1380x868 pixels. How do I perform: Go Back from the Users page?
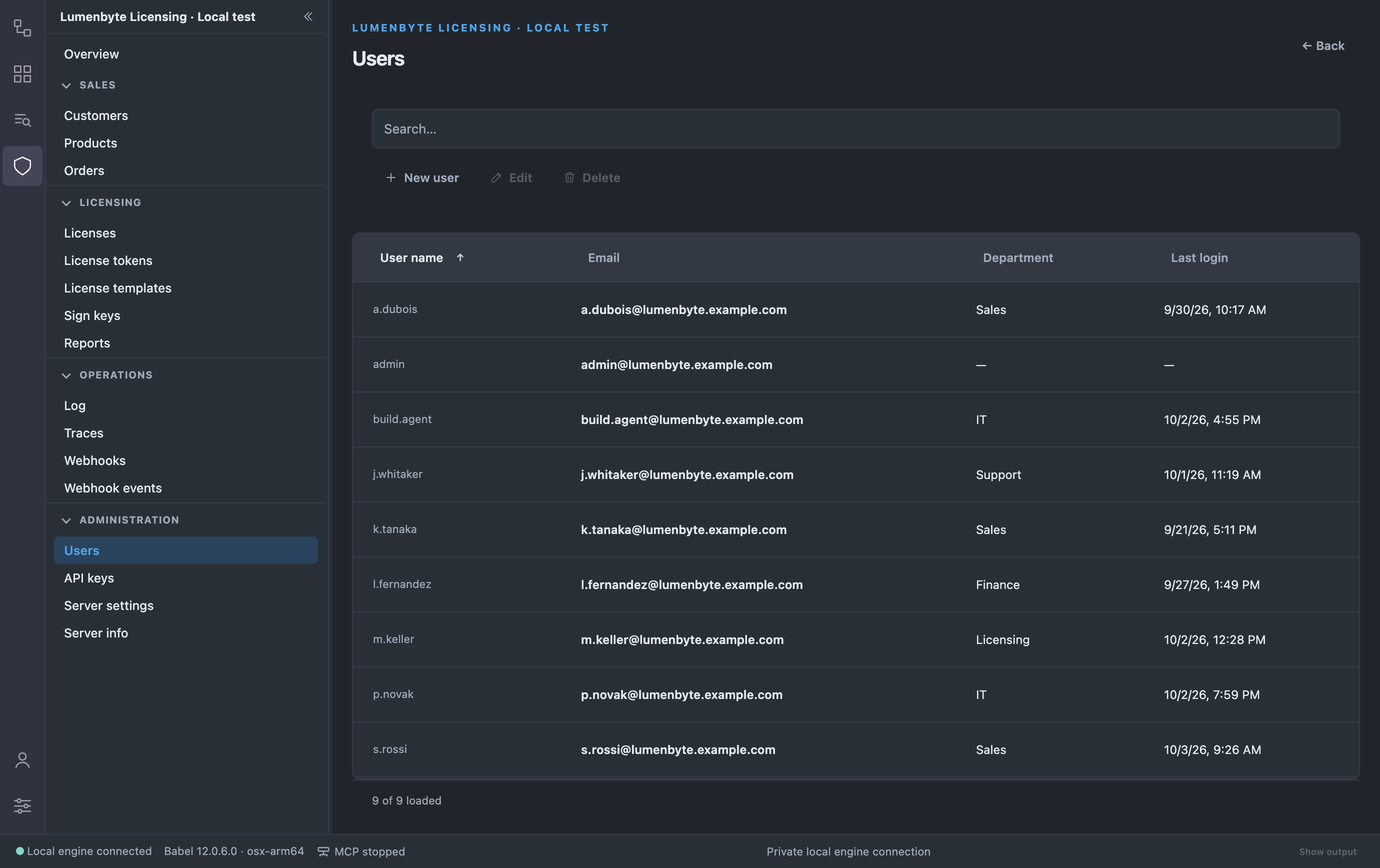1323,45
